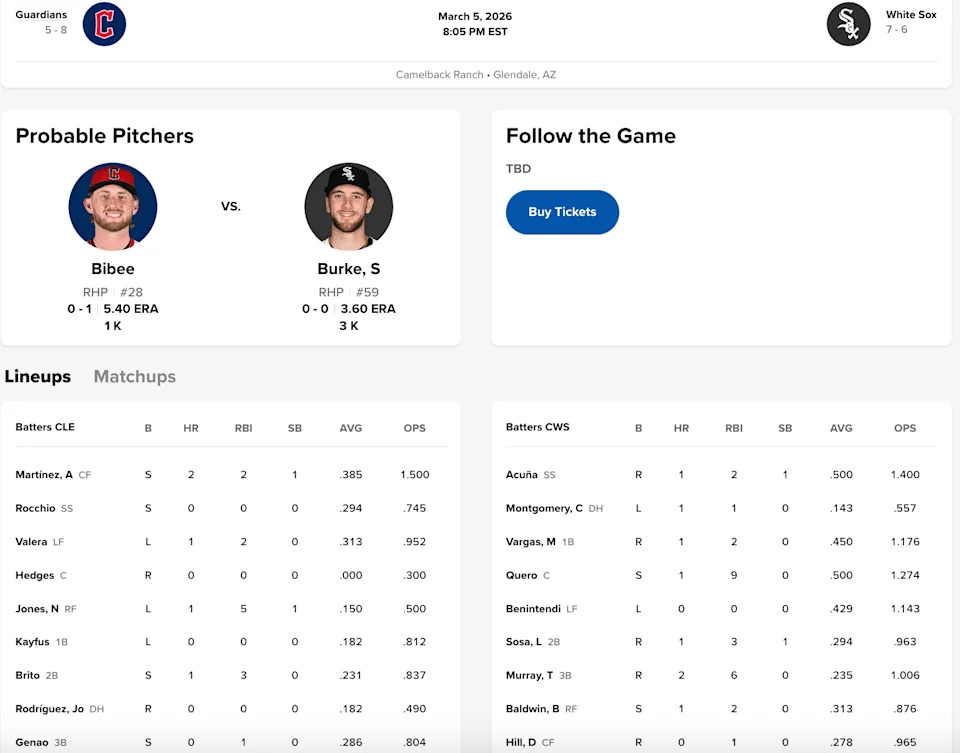Open Martínez, A player profile
Screen dimensions: 960x753
tap(44, 475)
